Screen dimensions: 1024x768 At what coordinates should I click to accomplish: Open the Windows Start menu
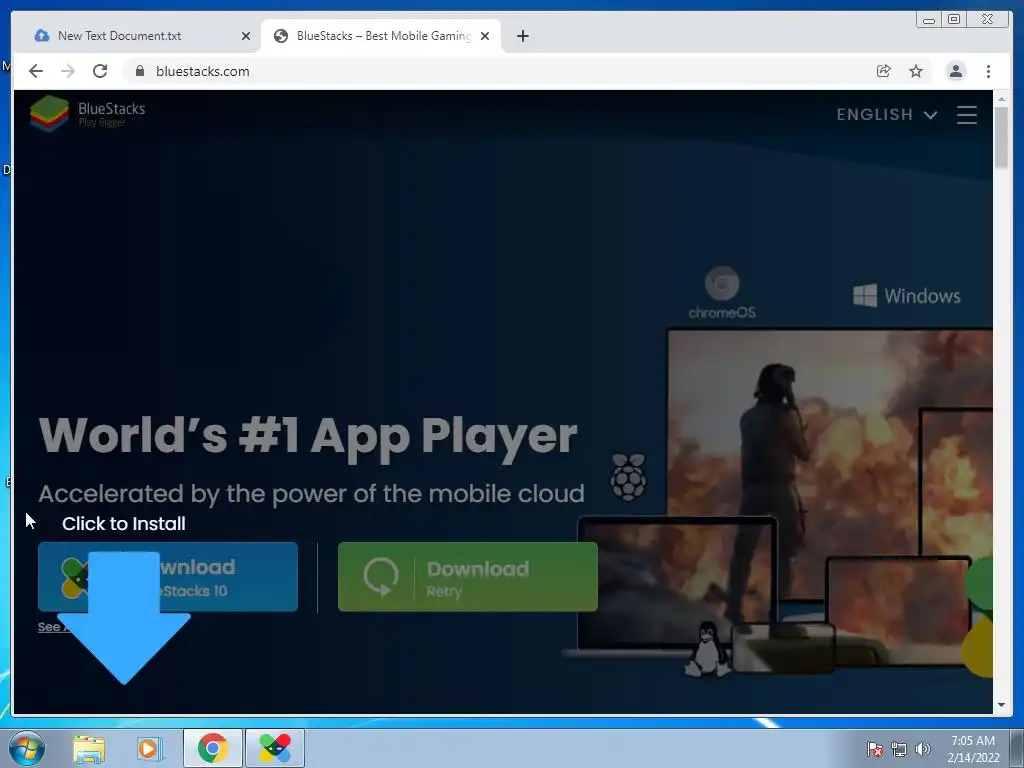point(27,748)
